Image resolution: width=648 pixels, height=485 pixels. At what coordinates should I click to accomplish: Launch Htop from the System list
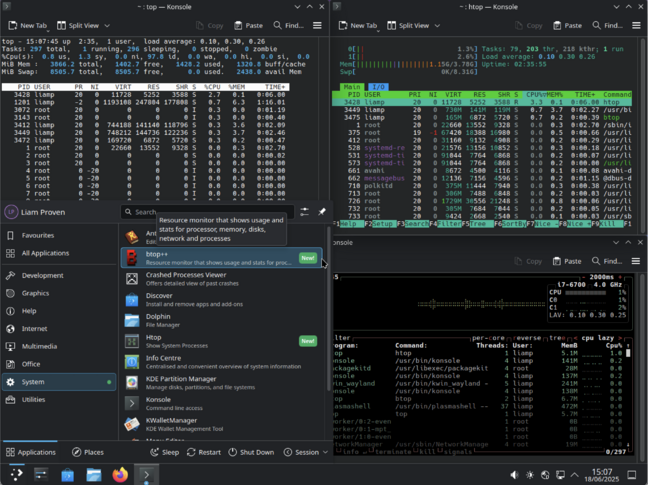(222, 341)
